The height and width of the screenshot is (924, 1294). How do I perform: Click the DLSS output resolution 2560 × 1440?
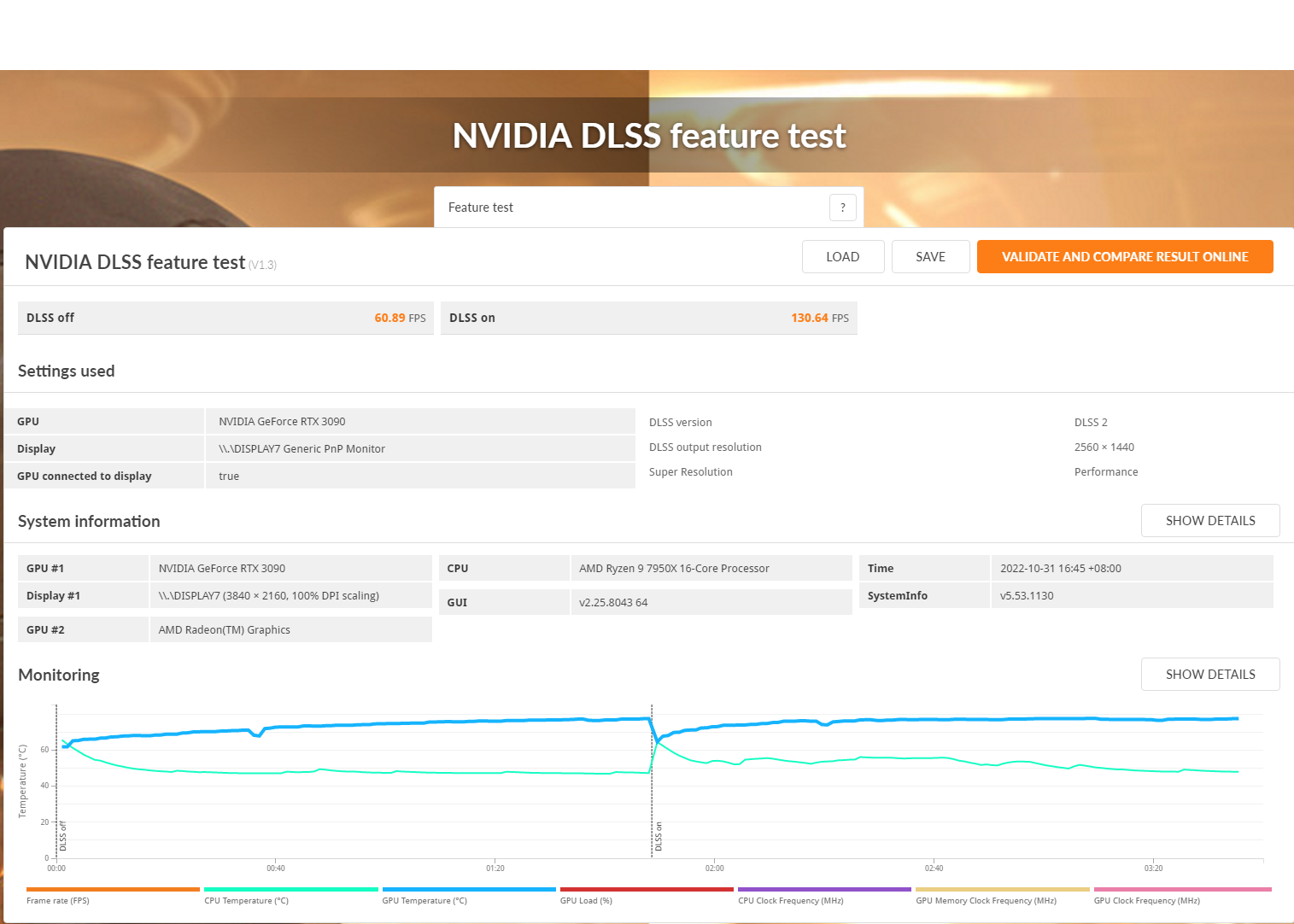pyautogui.click(x=1104, y=447)
